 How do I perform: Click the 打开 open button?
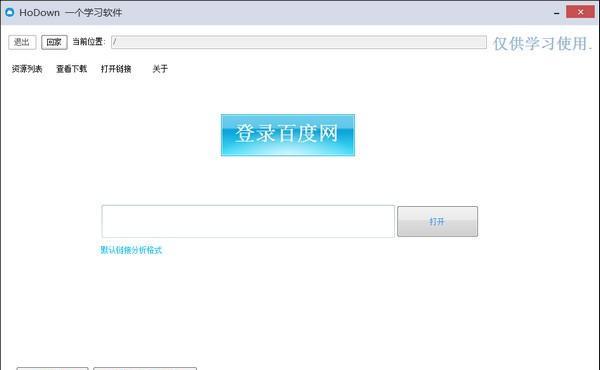[437, 222]
